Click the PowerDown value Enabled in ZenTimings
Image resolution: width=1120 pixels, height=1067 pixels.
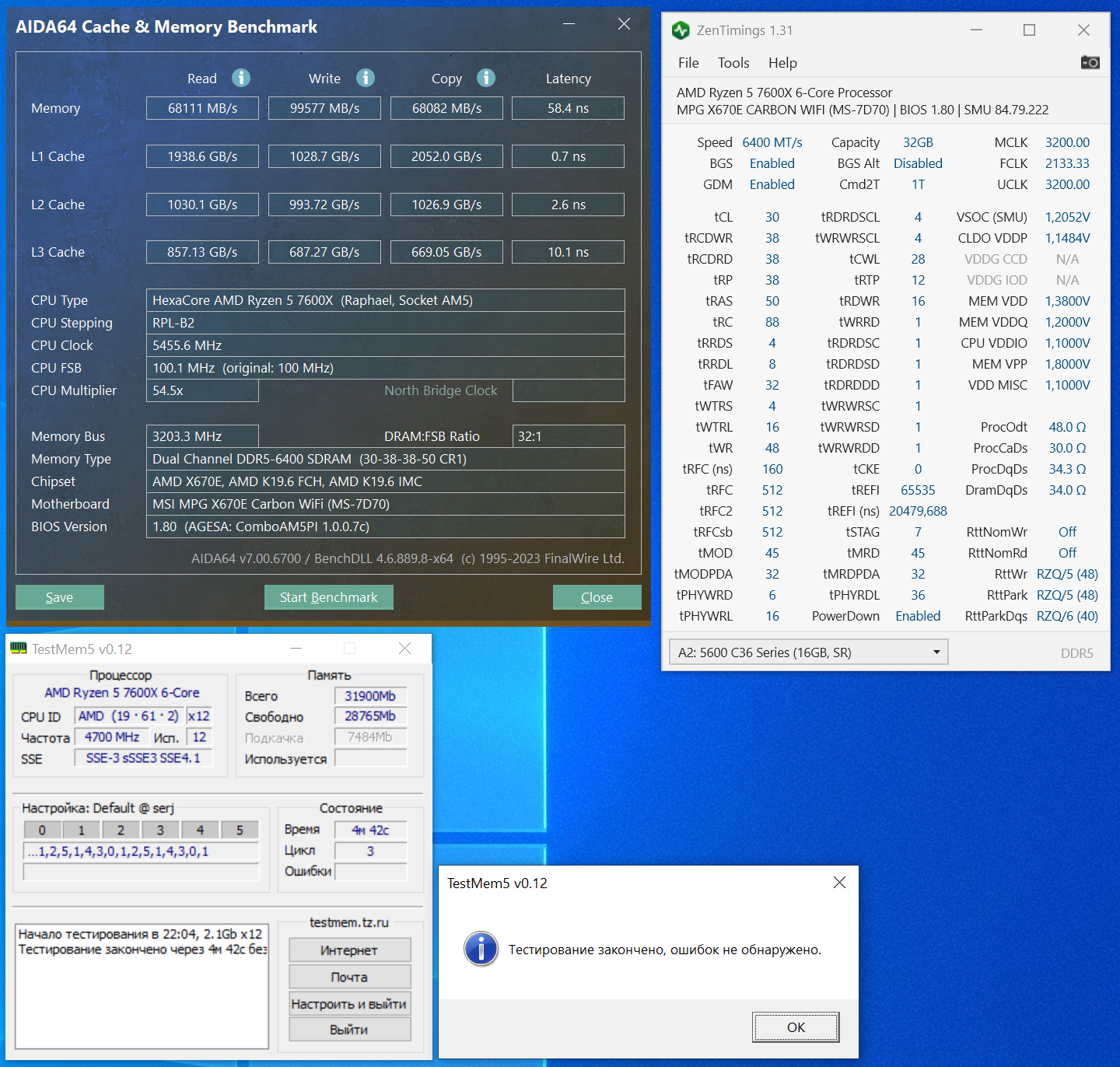tap(918, 616)
